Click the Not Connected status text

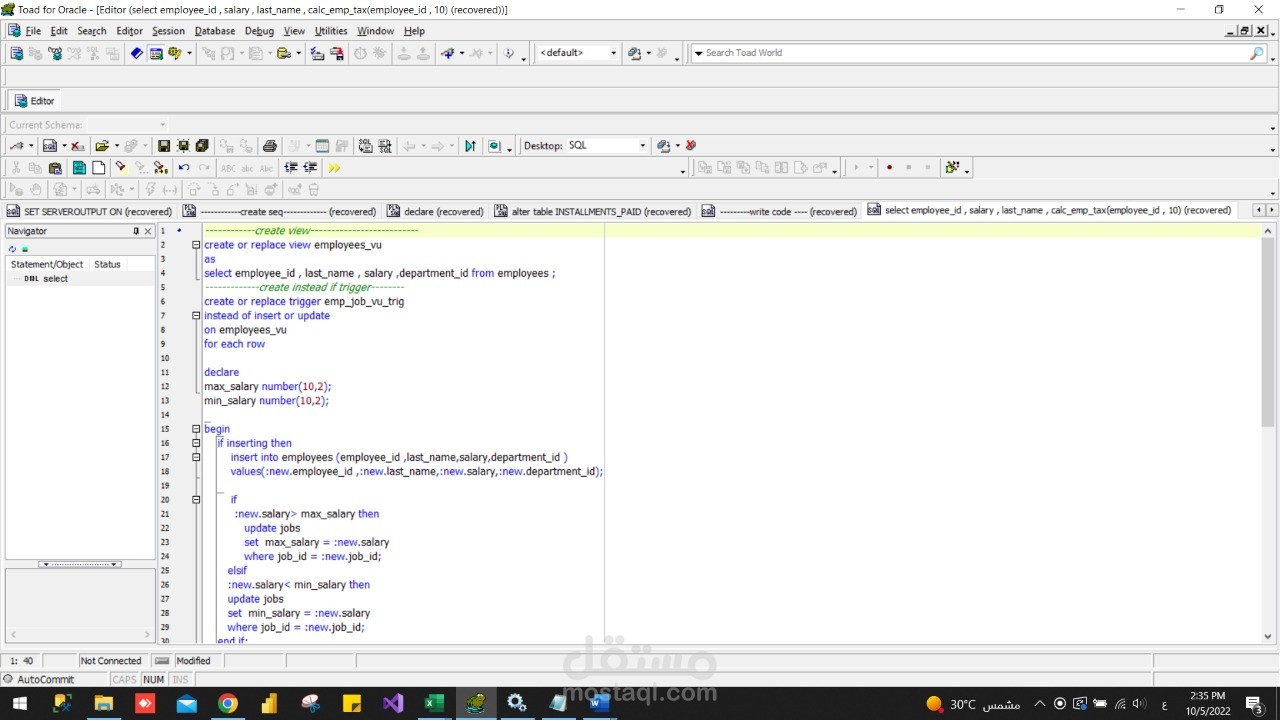pyautogui.click(x=111, y=661)
